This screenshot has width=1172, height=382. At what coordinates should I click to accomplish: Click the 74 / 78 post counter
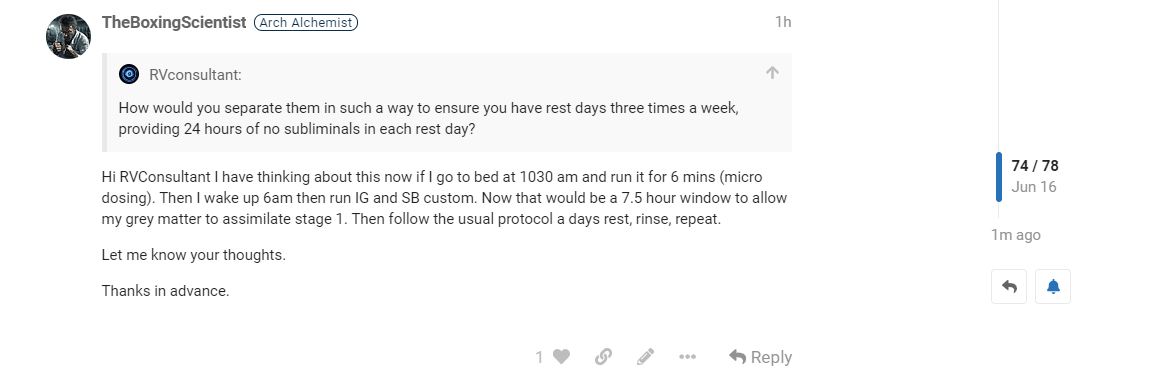coord(1034,166)
